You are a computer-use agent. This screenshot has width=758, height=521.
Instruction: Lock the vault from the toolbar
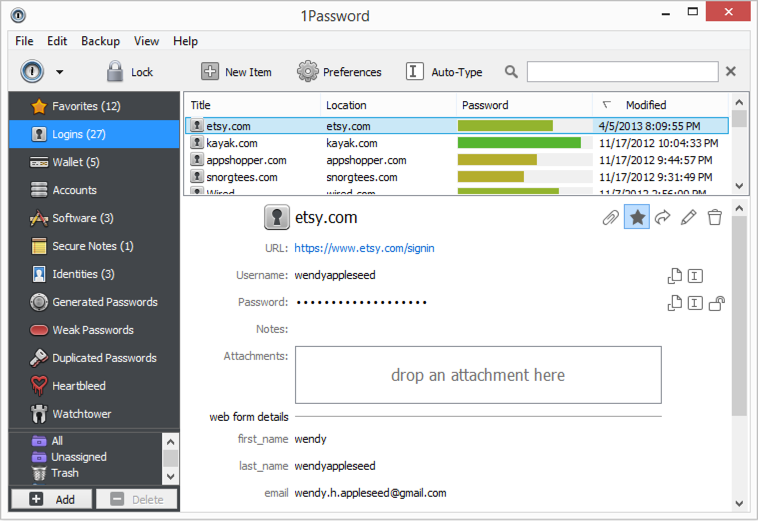(x=130, y=72)
